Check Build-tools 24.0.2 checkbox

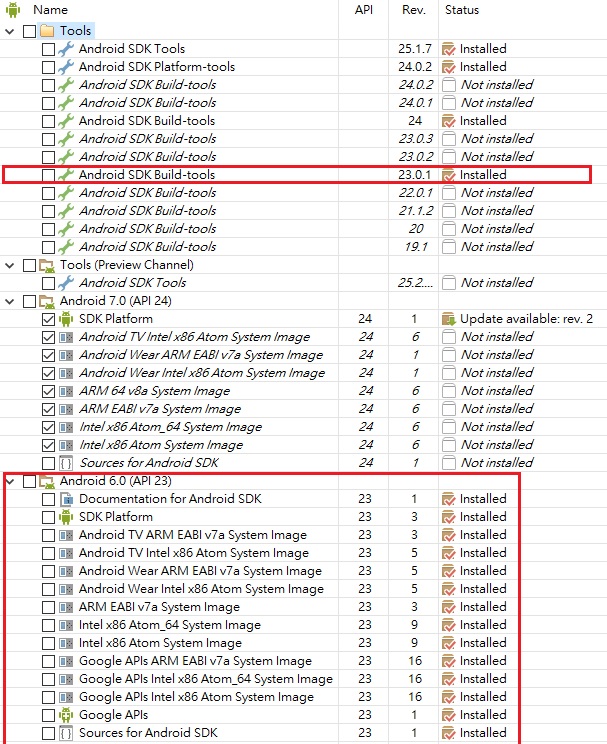[48, 85]
